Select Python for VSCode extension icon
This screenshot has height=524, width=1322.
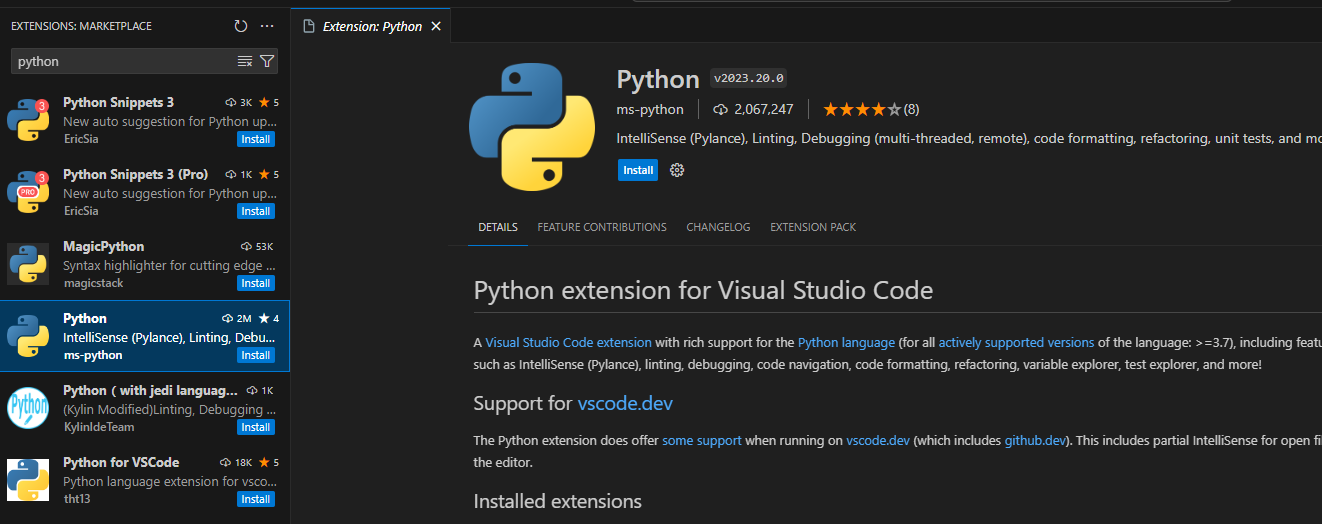tap(28, 480)
